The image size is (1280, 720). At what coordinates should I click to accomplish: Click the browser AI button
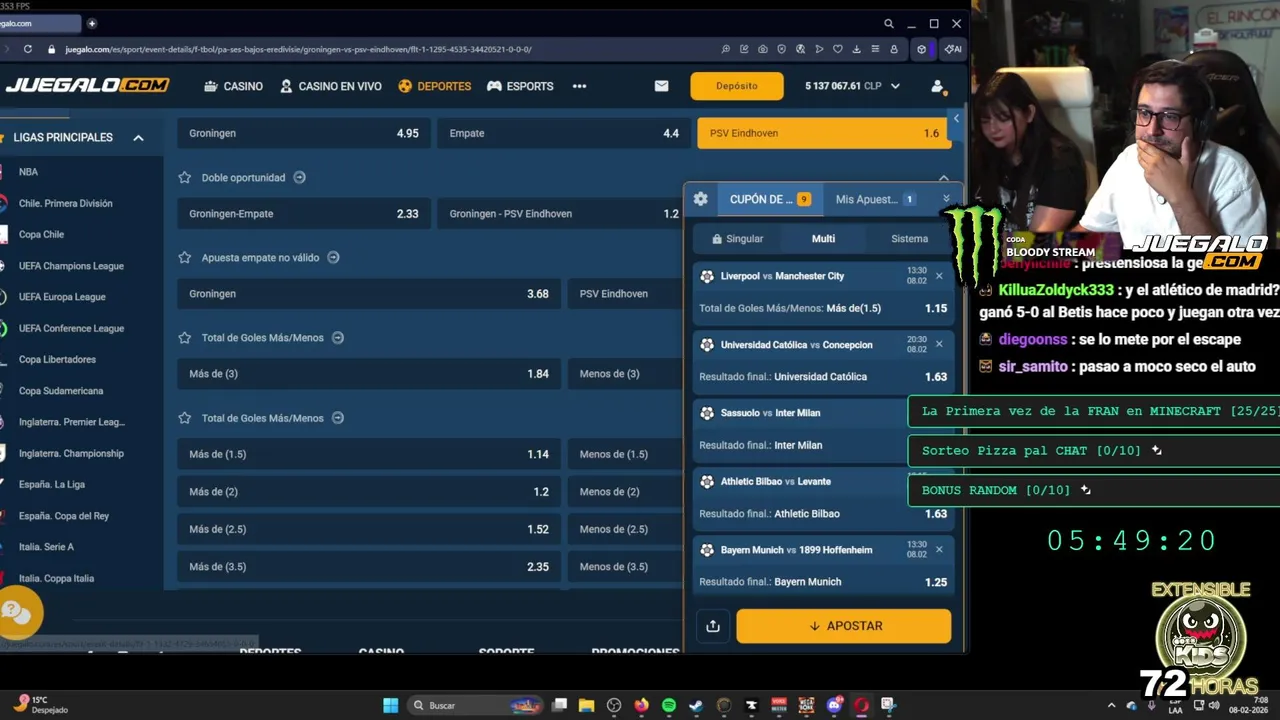(953, 49)
